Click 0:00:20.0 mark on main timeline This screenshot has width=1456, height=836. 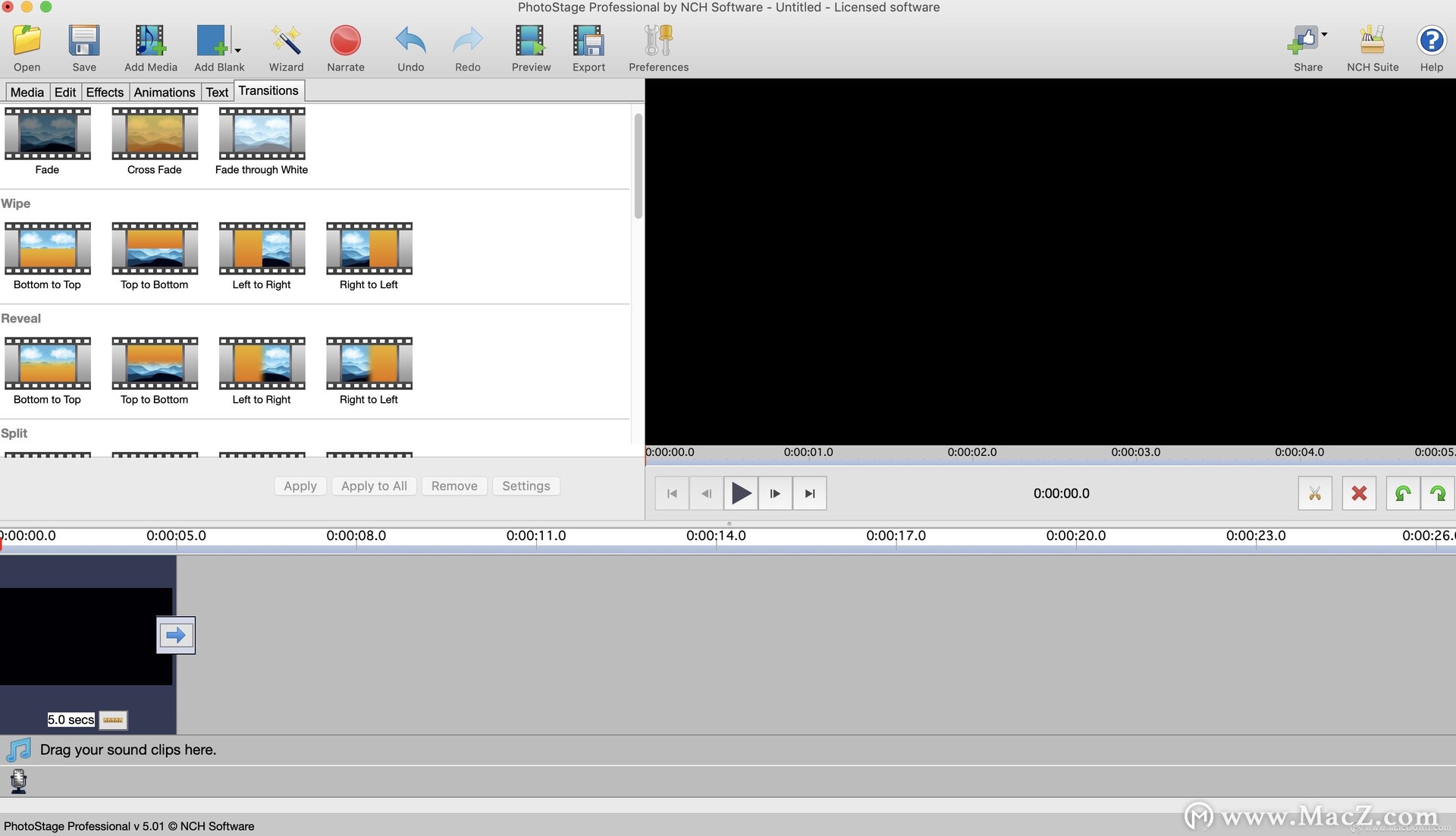click(1075, 536)
